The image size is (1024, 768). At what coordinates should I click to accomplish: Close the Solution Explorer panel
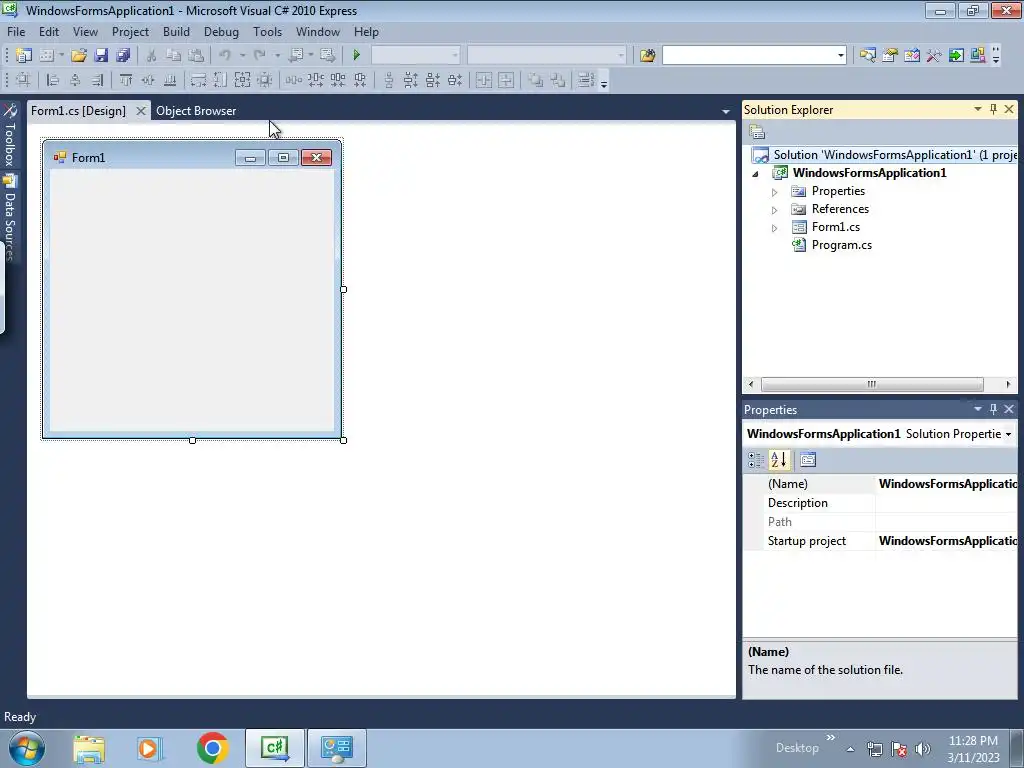click(x=1009, y=109)
